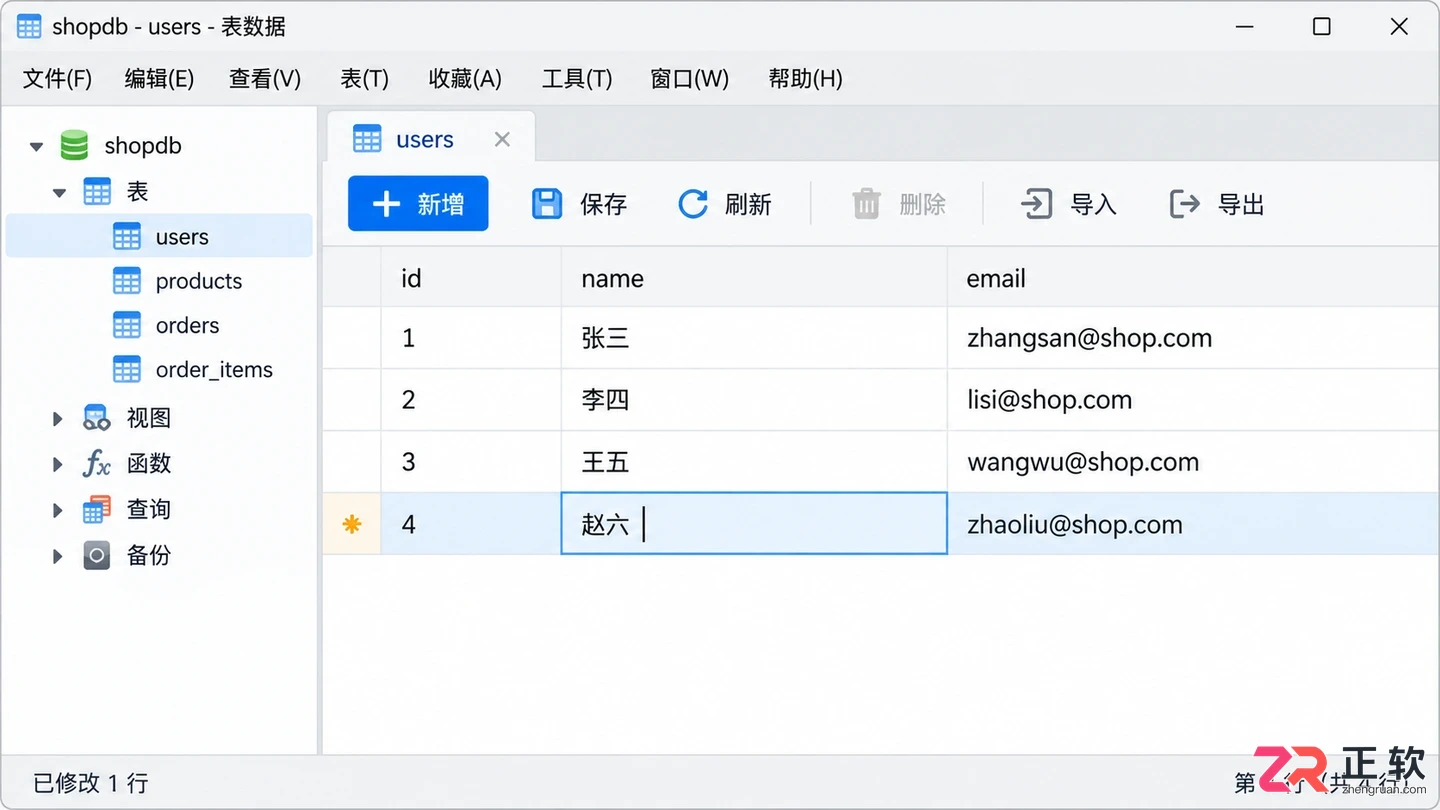Screen dimensions: 1440x810
Task: Click the 视图 views icon
Action: click(x=97, y=418)
